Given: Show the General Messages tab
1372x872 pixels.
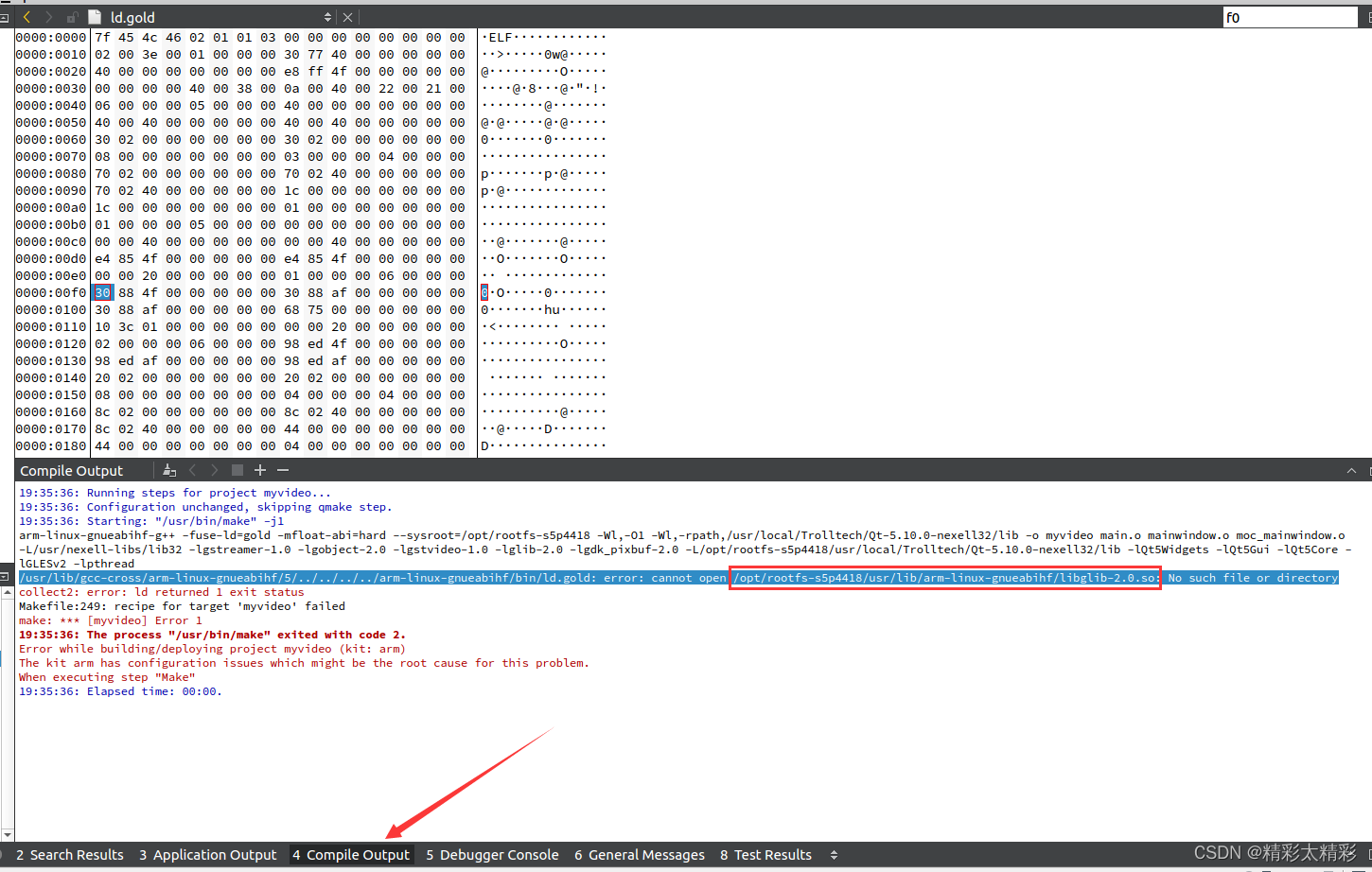Looking at the screenshot, I should 640,855.
